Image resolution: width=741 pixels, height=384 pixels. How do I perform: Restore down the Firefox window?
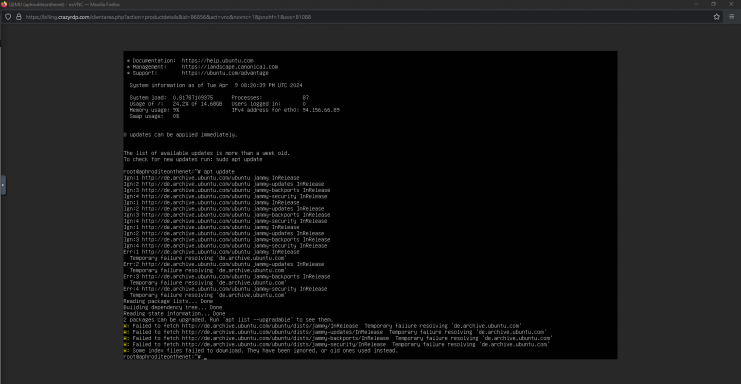[x=713, y=4]
